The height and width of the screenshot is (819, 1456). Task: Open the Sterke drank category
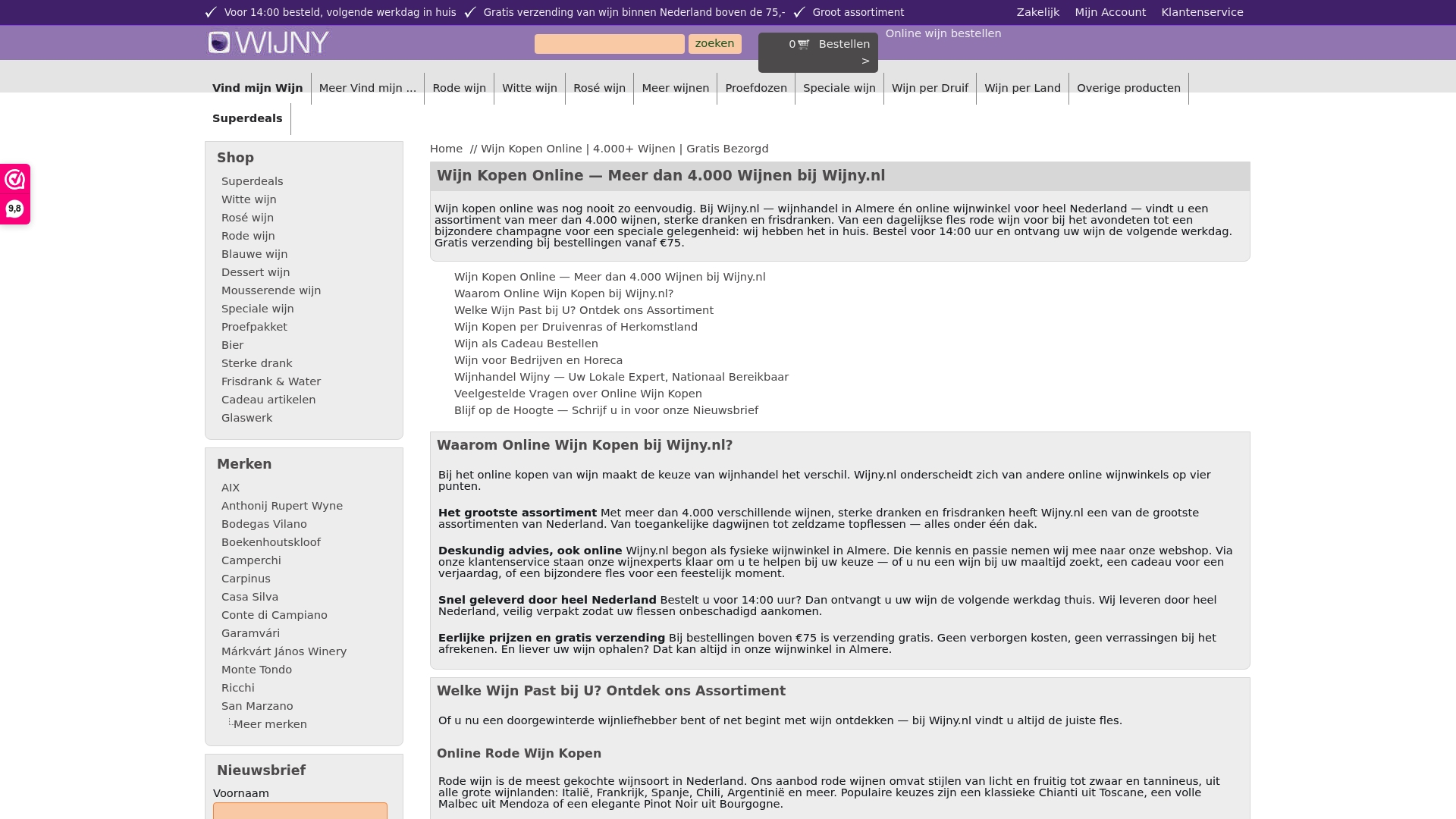[x=257, y=363]
